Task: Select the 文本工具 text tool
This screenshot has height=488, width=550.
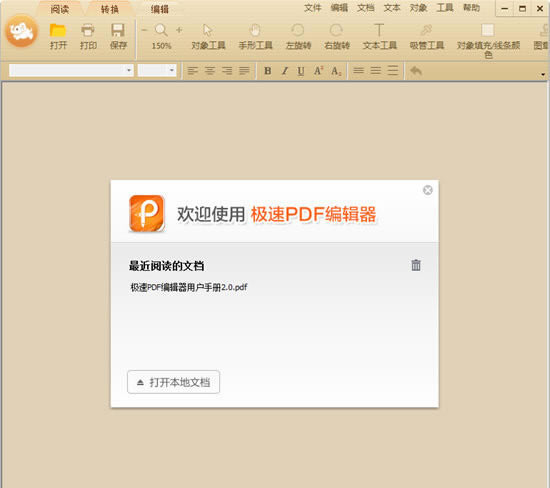Action: (380, 36)
